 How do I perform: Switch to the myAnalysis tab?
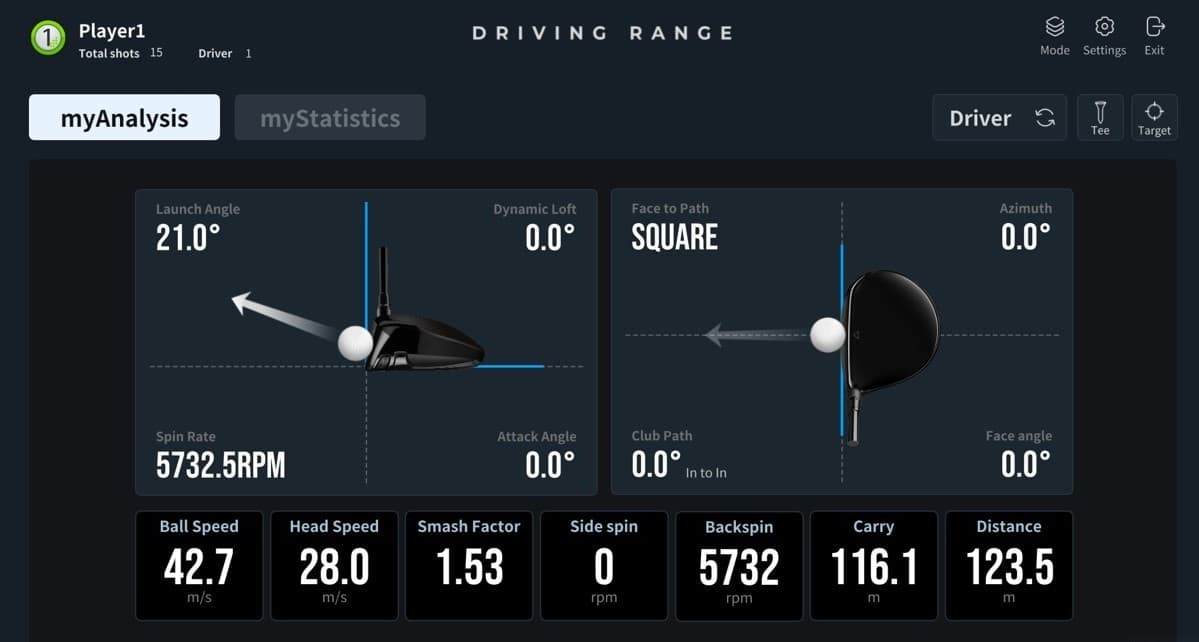[x=124, y=118]
